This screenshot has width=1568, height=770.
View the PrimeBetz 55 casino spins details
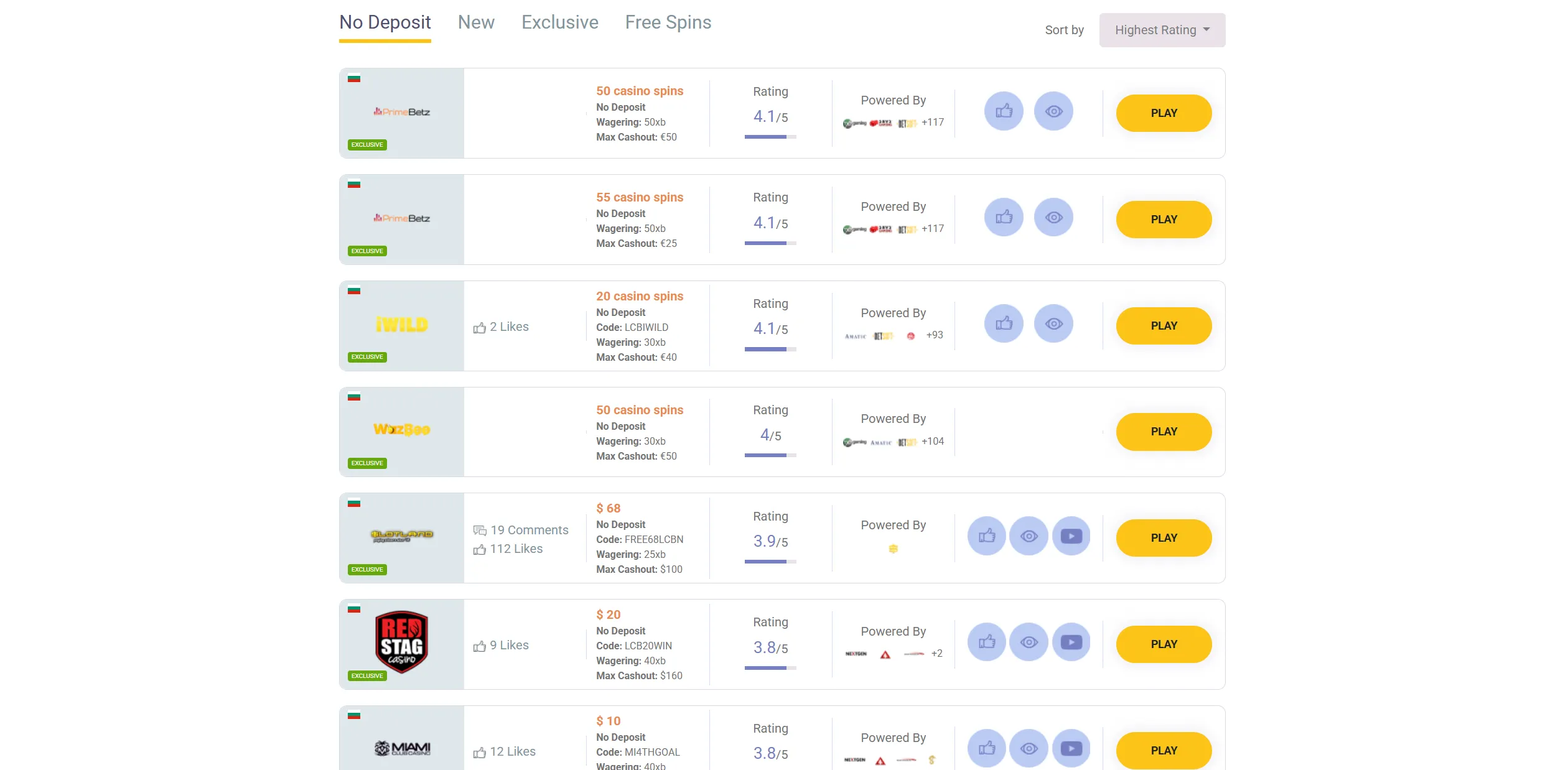pos(1053,218)
